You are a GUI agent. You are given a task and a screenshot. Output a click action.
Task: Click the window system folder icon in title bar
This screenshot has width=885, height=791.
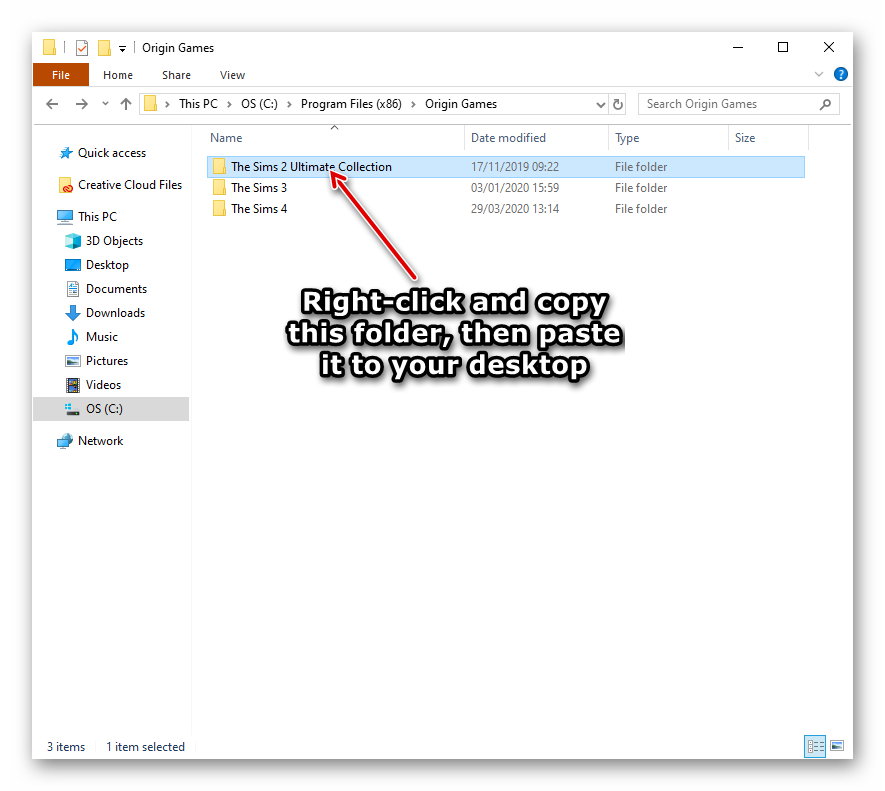[50, 47]
